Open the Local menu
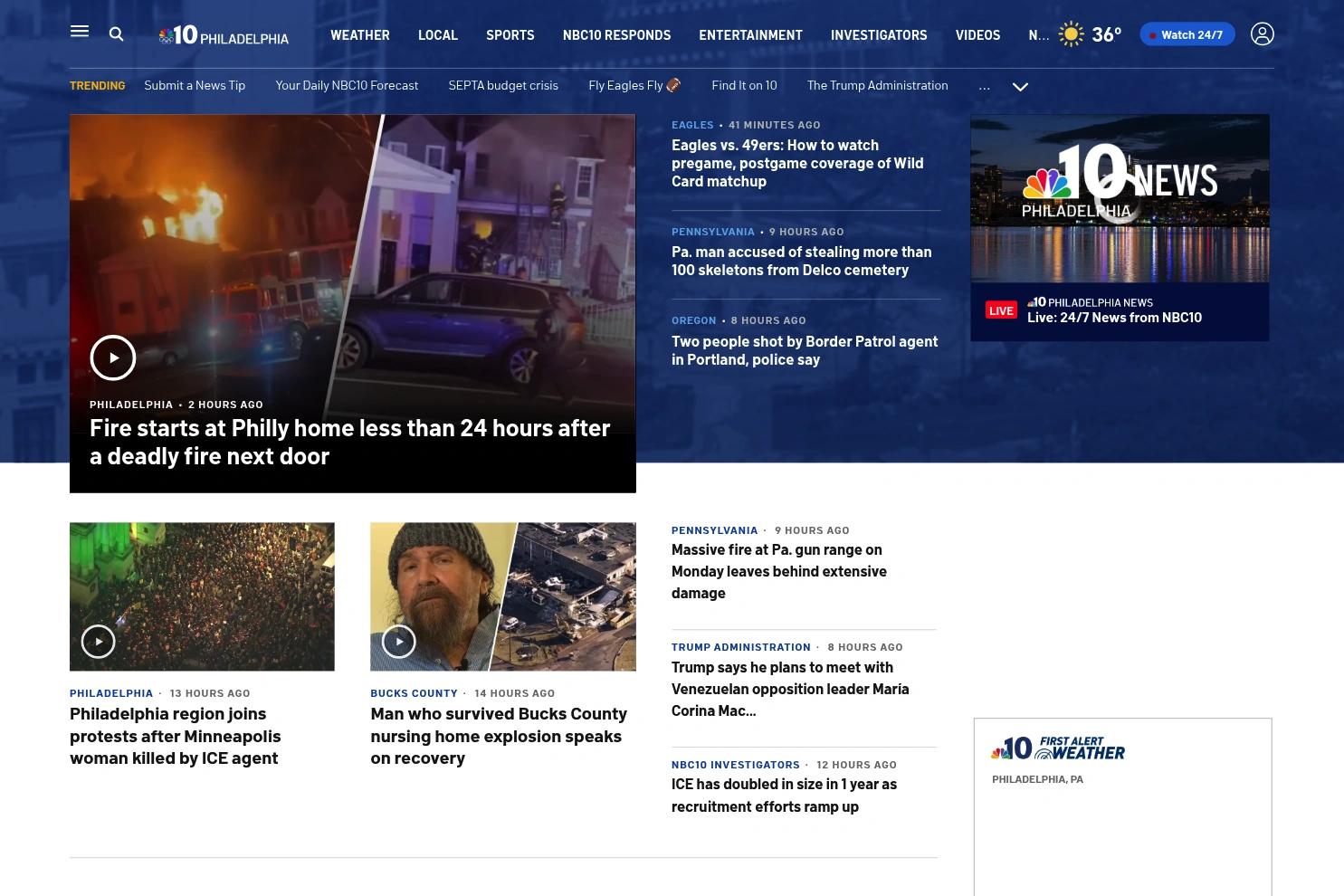The height and width of the screenshot is (896, 1344). tap(438, 34)
